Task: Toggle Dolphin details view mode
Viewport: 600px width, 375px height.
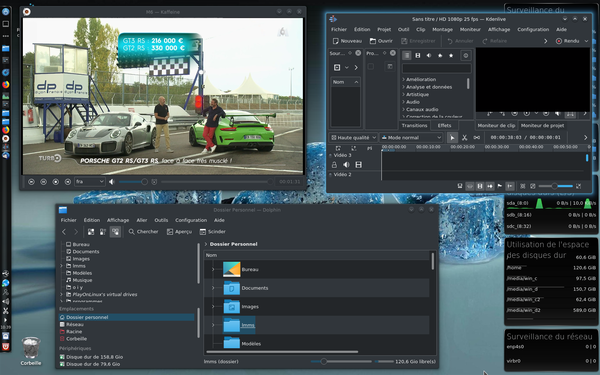Action: point(115,232)
